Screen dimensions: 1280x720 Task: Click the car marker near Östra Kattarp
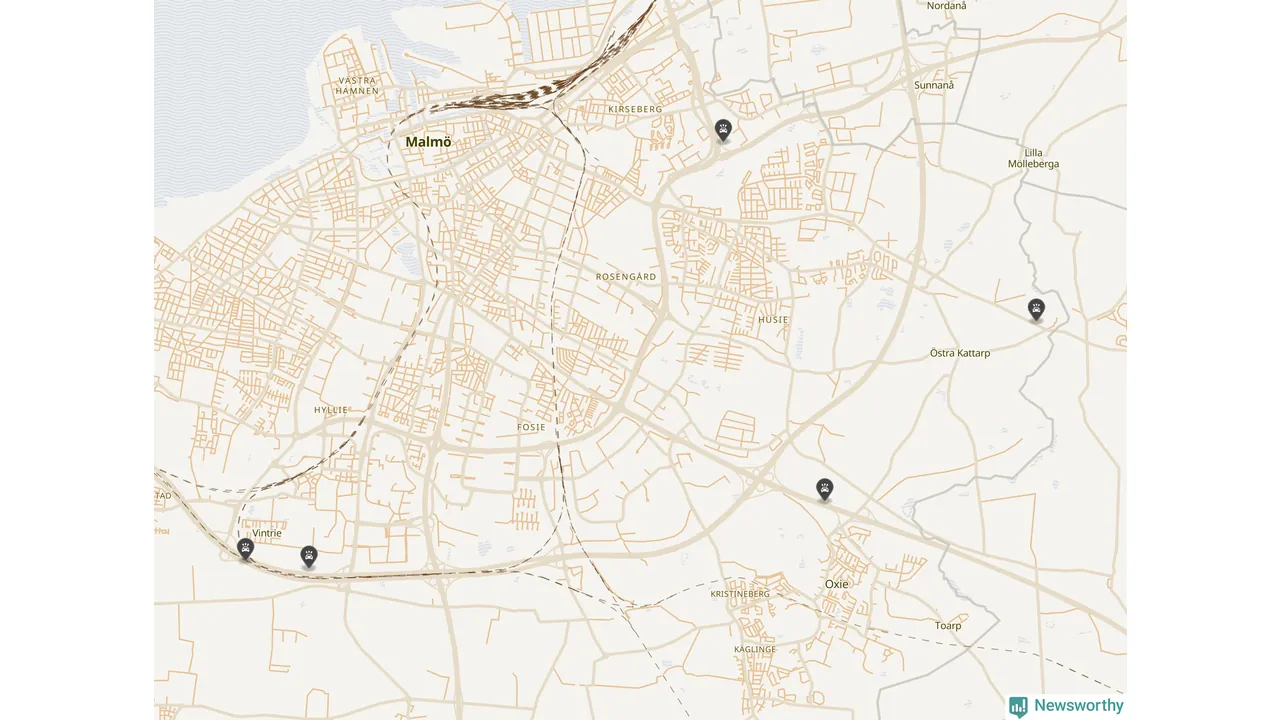pyautogui.click(x=1036, y=310)
